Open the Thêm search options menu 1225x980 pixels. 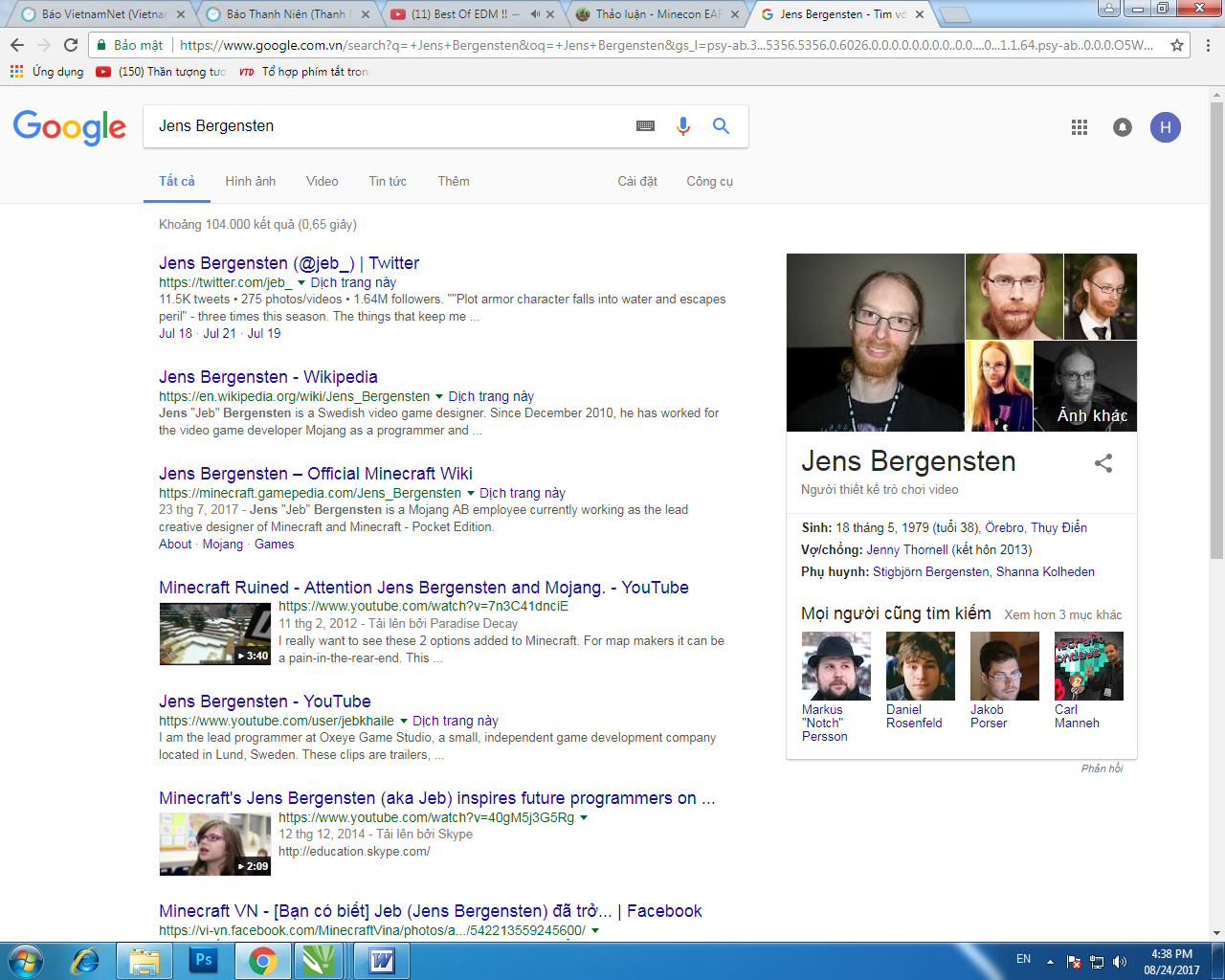tap(454, 181)
